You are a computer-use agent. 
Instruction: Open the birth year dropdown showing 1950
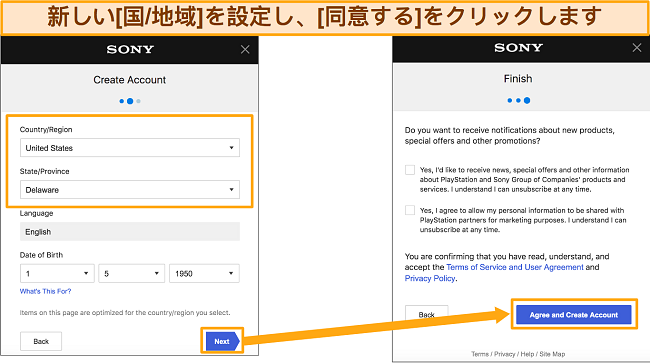204,273
